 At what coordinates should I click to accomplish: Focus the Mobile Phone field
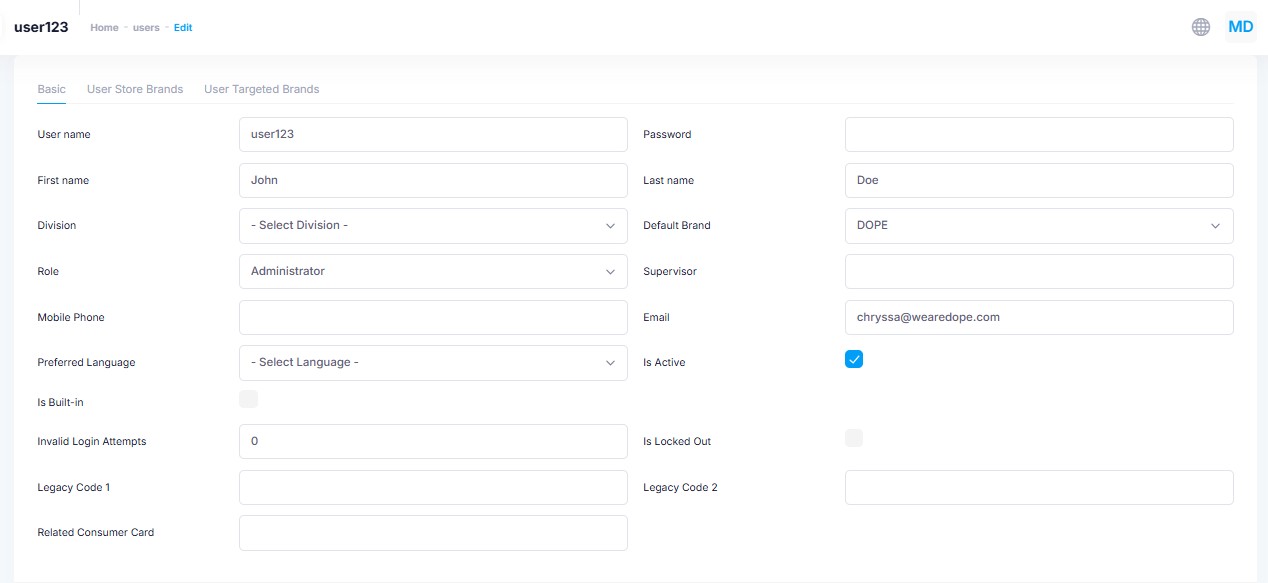pyautogui.click(x=433, y=317)
